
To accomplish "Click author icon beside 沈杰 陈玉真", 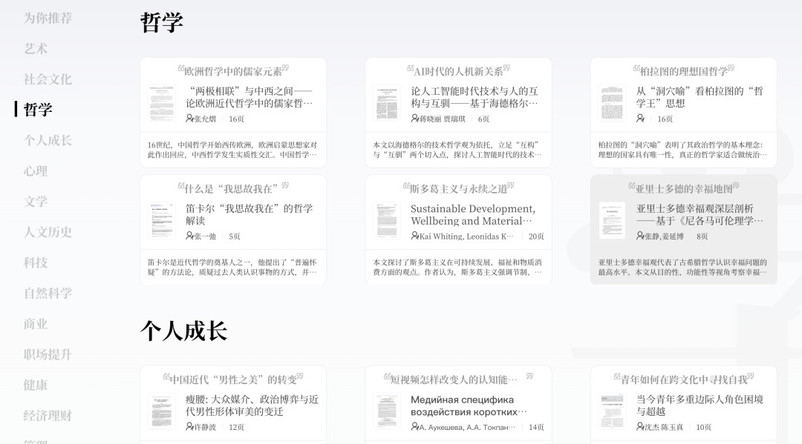I will (640, 427).
